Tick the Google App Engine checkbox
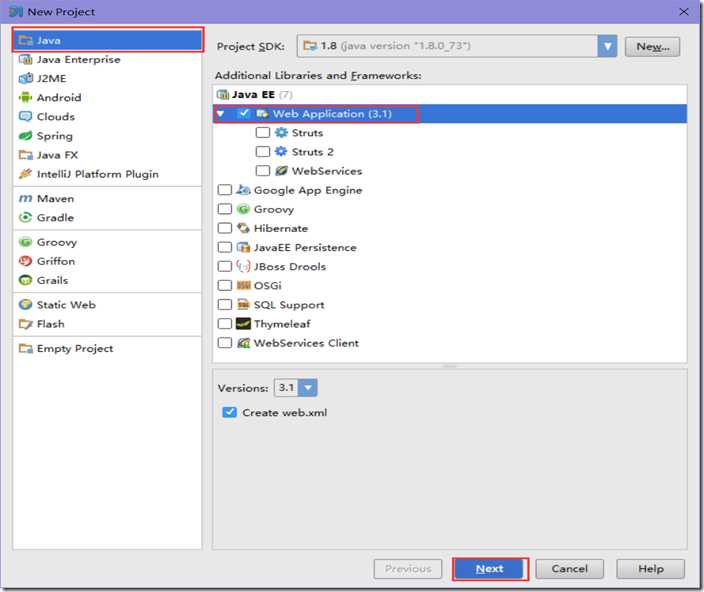Viewport: 704px width, 592px height. click(x=224, y=190)
